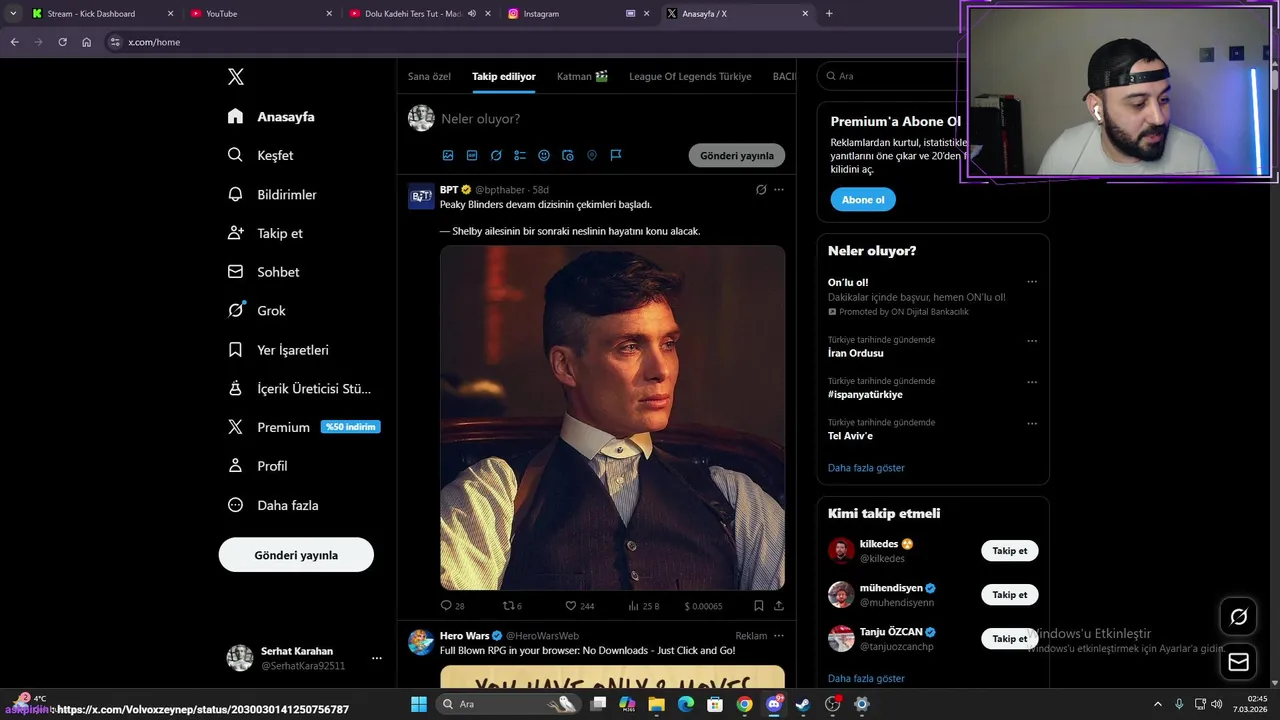The height and width of the screenshot is (720, 1280).
Task: Follow mühendisyen with Takip et
Action: coord(1009,595)
